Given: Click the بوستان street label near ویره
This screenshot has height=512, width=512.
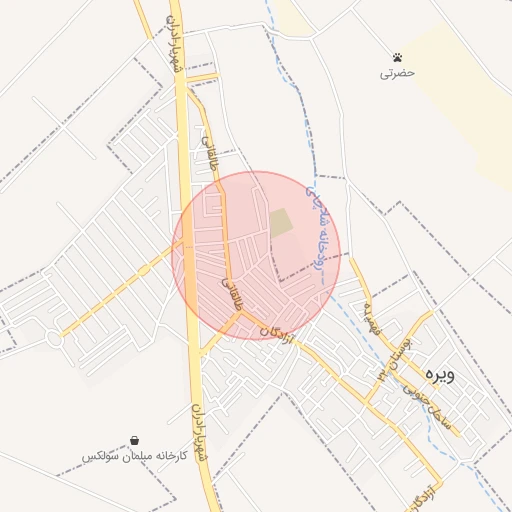Looking at the screenshot, I should coord(395,360).
